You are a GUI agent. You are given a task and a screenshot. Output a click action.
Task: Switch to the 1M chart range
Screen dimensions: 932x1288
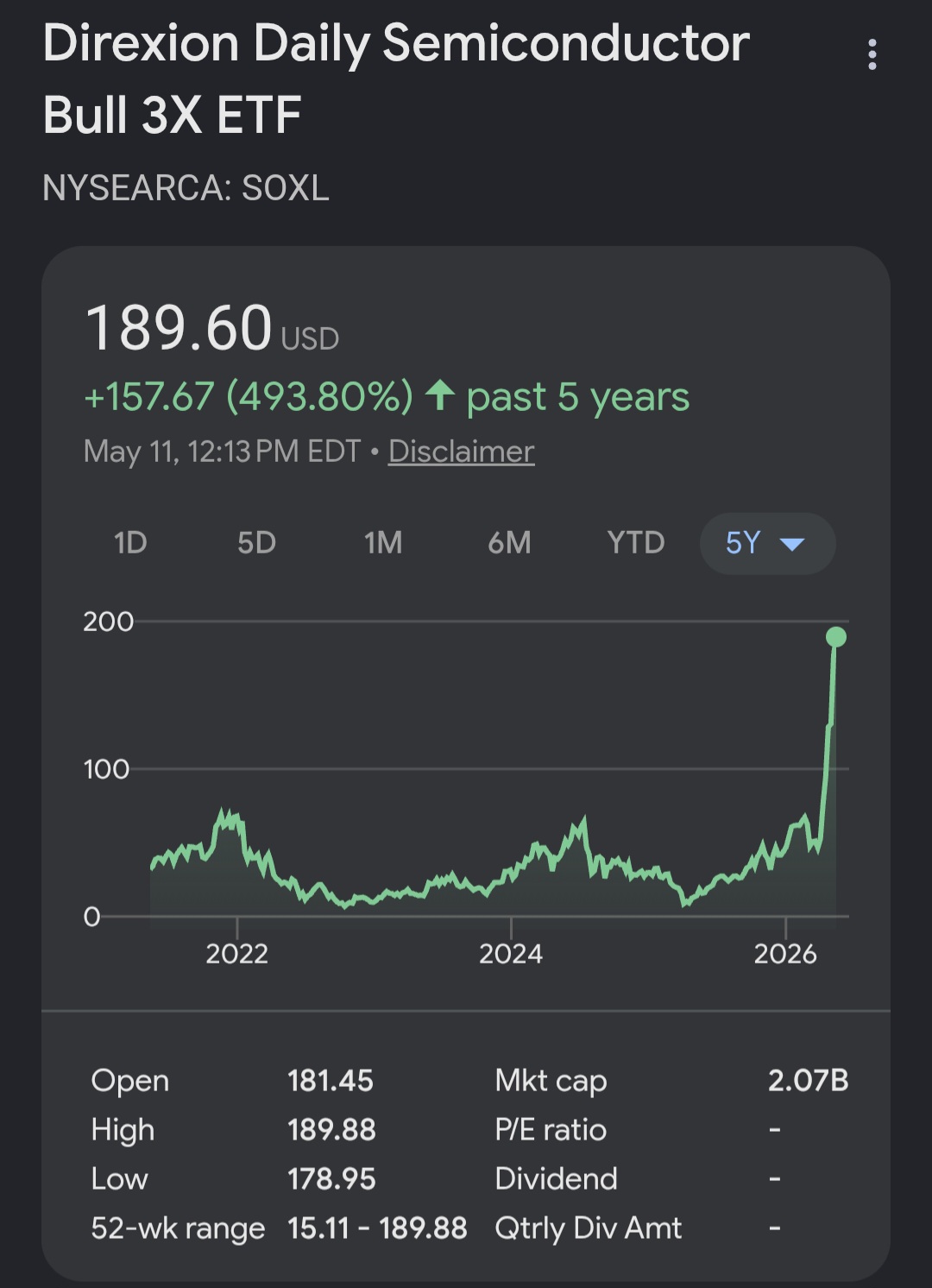(383, 543)
